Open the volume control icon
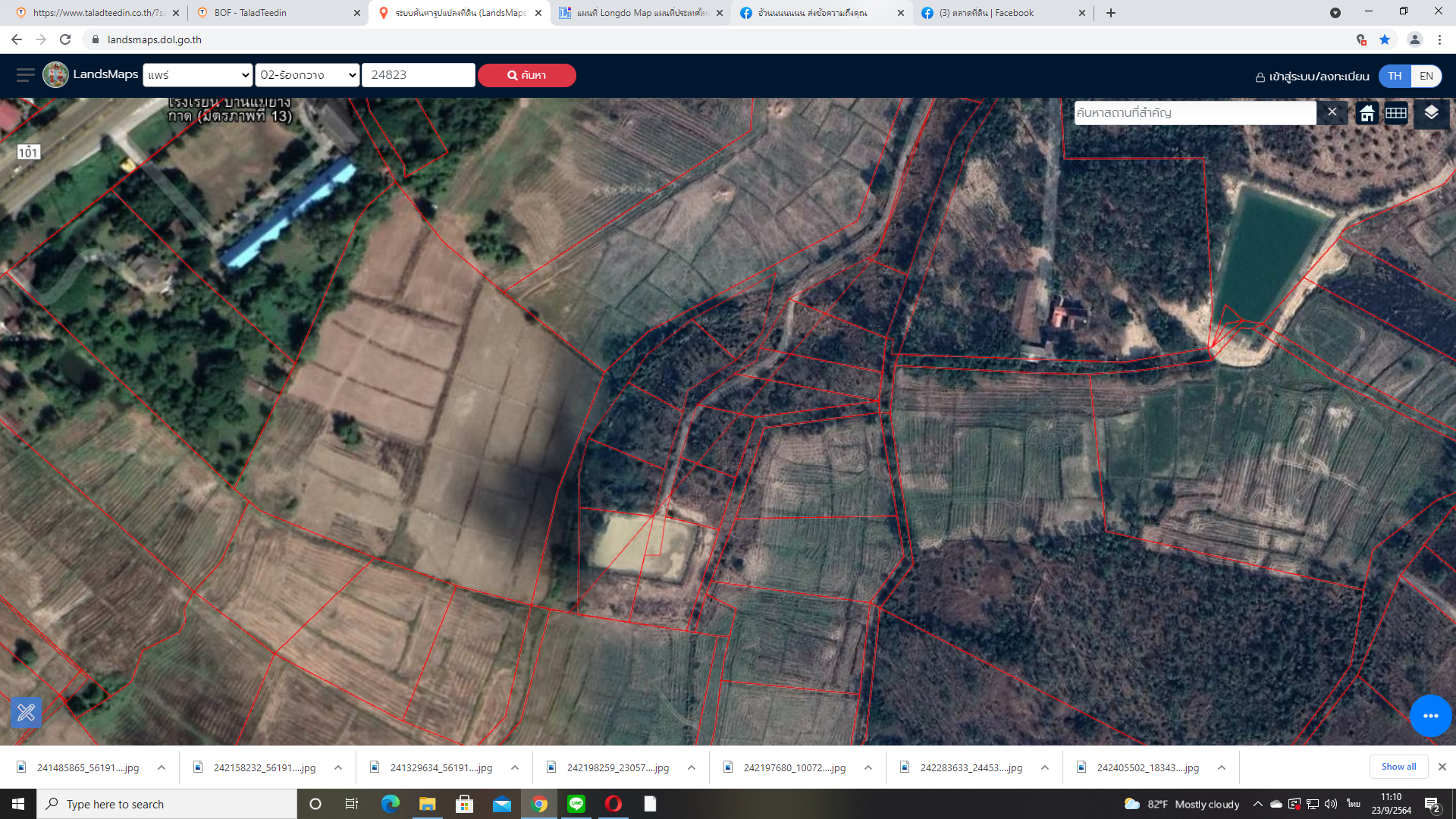Viewport: 1456px width, 819px height. [x=1331, y=804]
